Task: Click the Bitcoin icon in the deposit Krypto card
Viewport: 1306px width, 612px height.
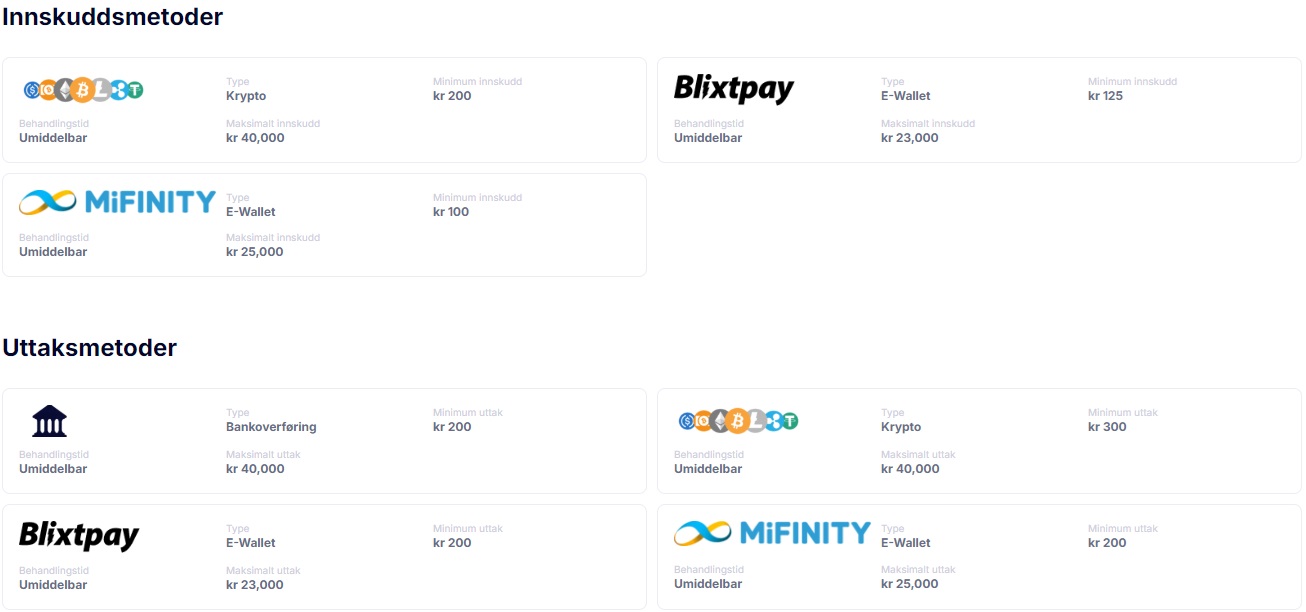Action: click(x=83, y=90)
